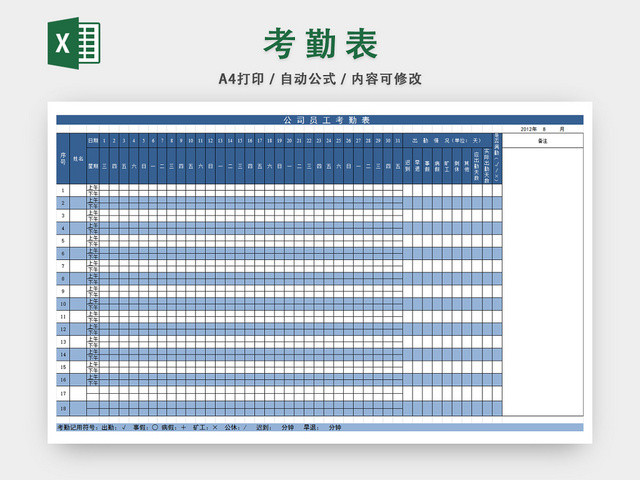Click the 事假: ○ legend entry
Viewport: 640px width, 480px height.
(145, 427)
